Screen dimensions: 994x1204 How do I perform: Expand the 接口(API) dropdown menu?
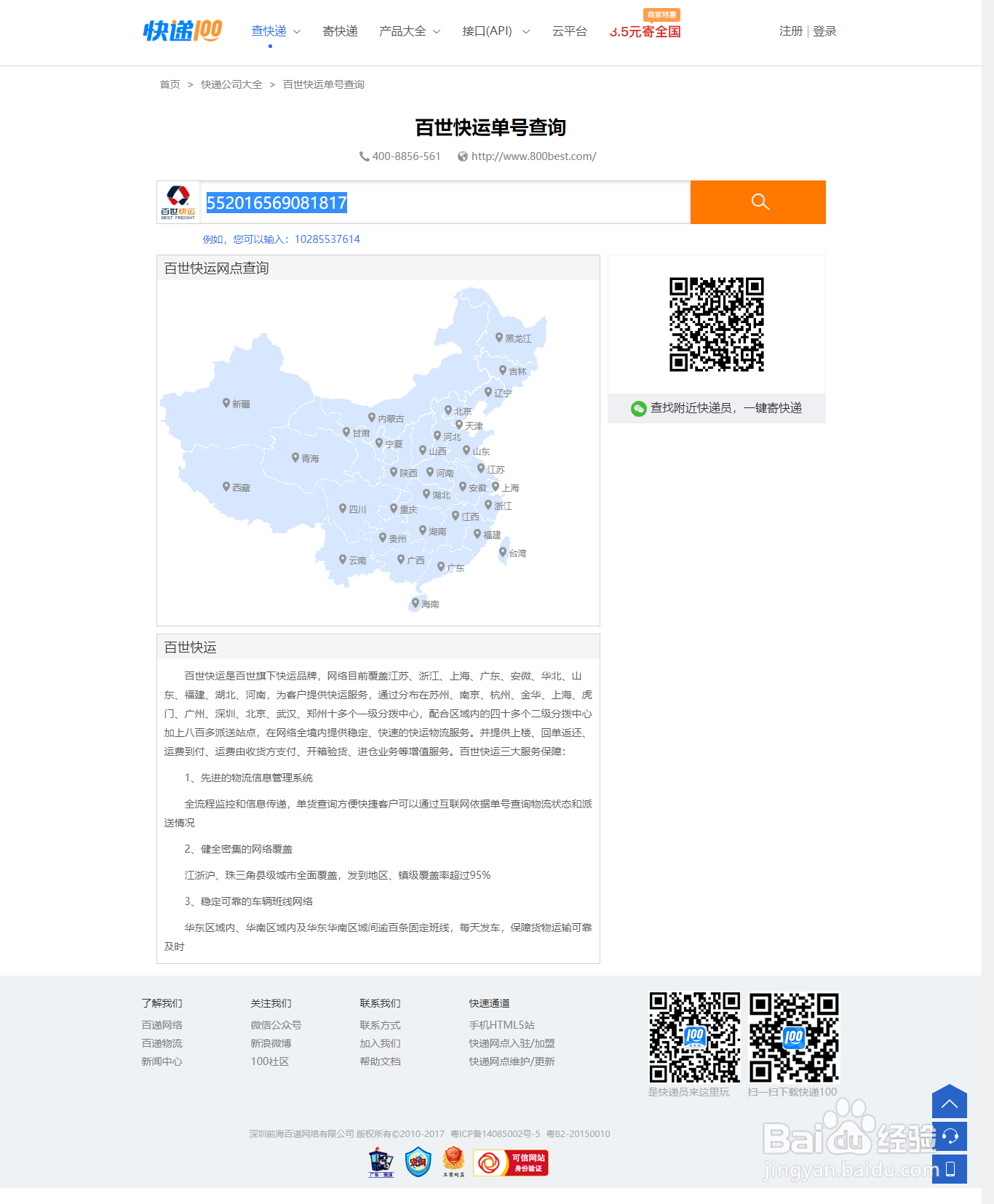click(x=496, y=31)
